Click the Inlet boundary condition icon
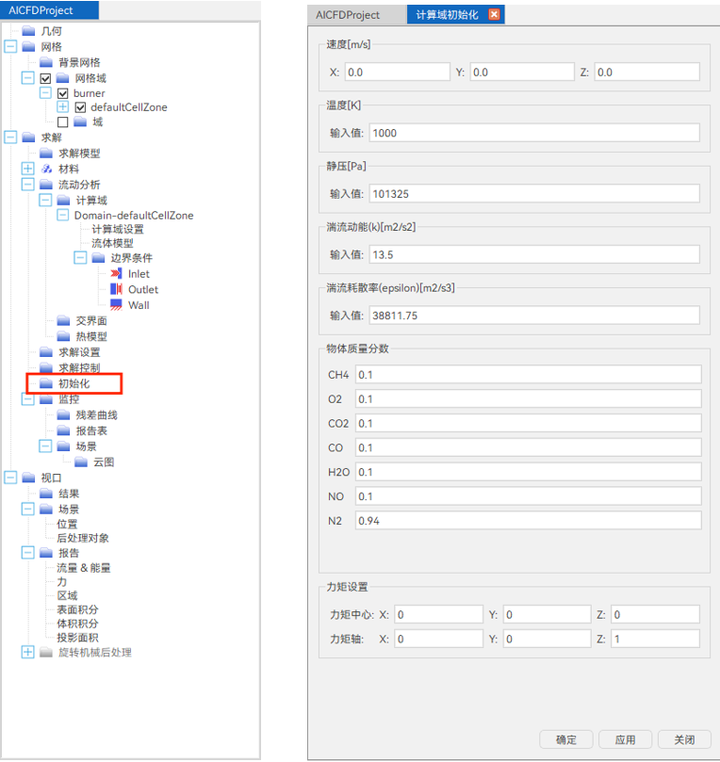The width and height of the screenshot is (720, 762). point(117,274)
